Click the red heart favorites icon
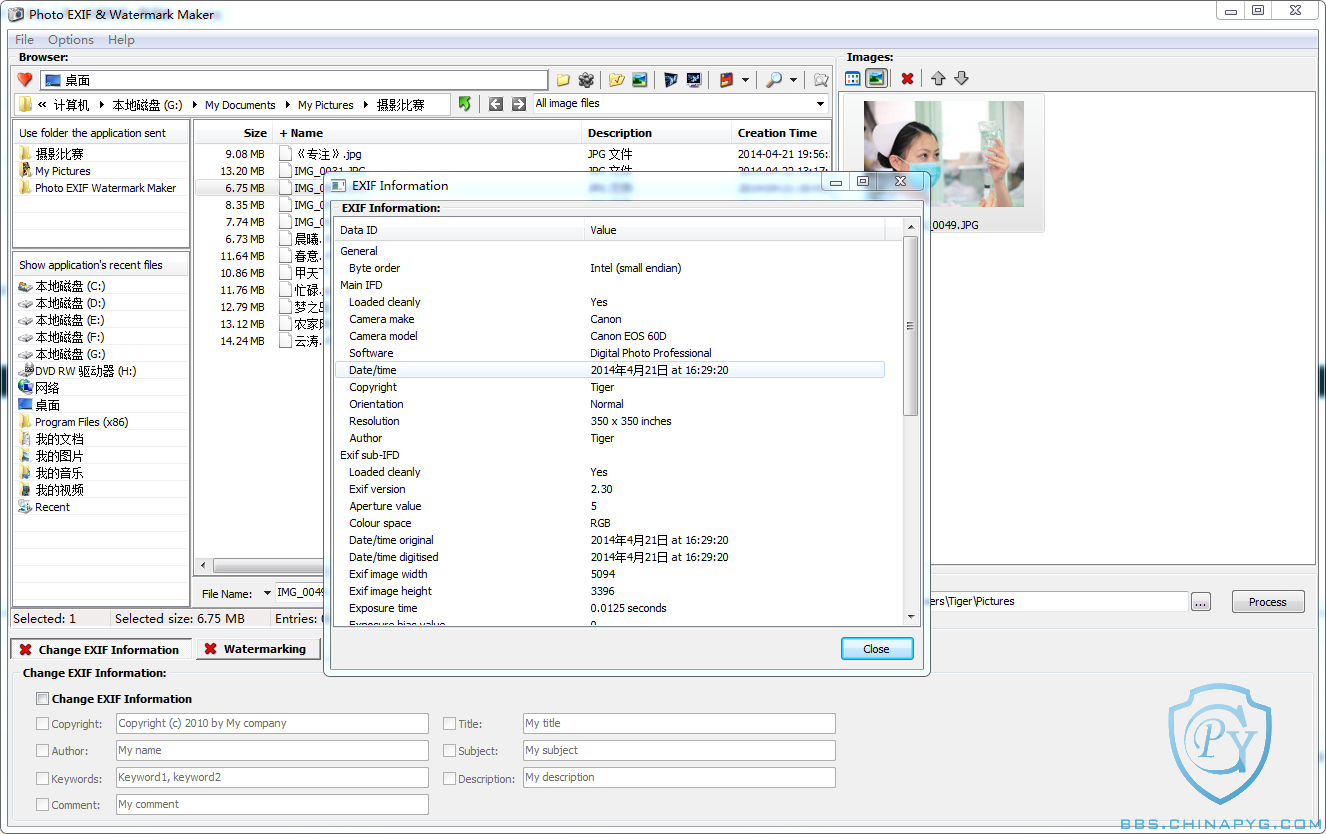1326x834 pixels. 25,80
